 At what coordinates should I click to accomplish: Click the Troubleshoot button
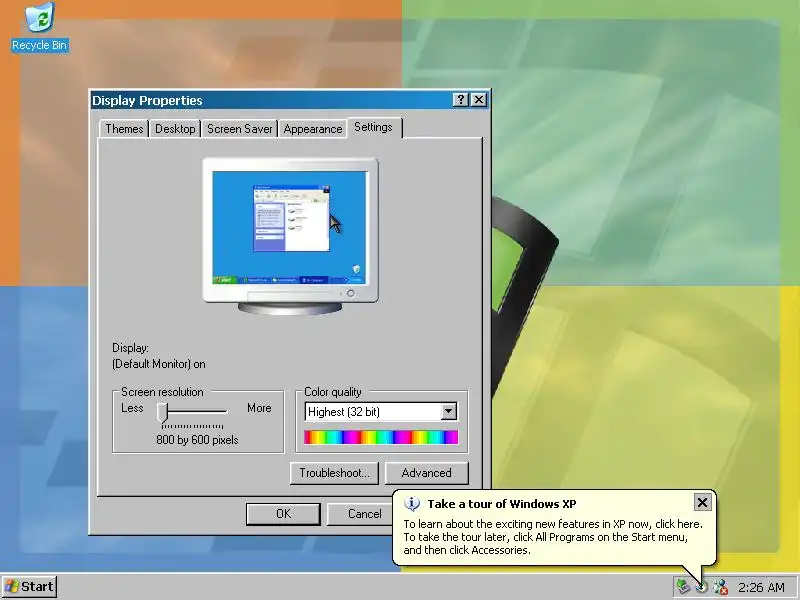click(334, 473)
